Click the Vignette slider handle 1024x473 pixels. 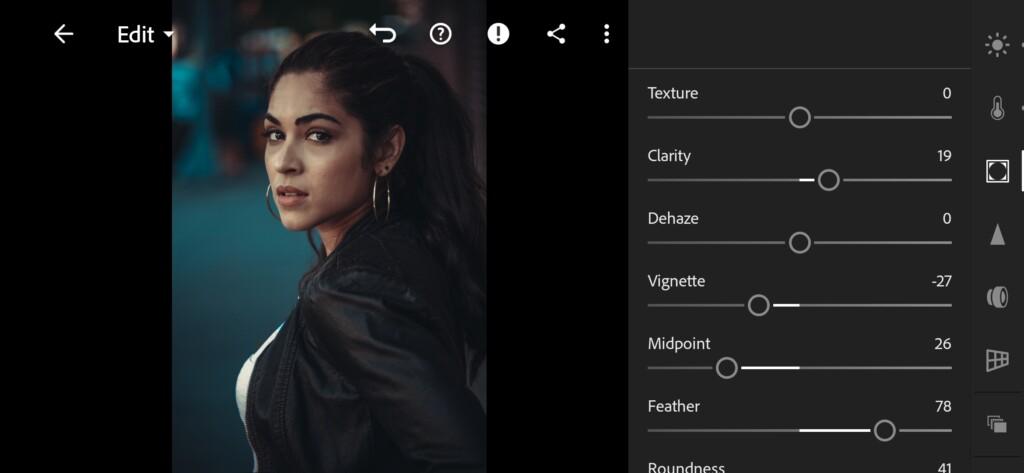[x=758, y=305]
